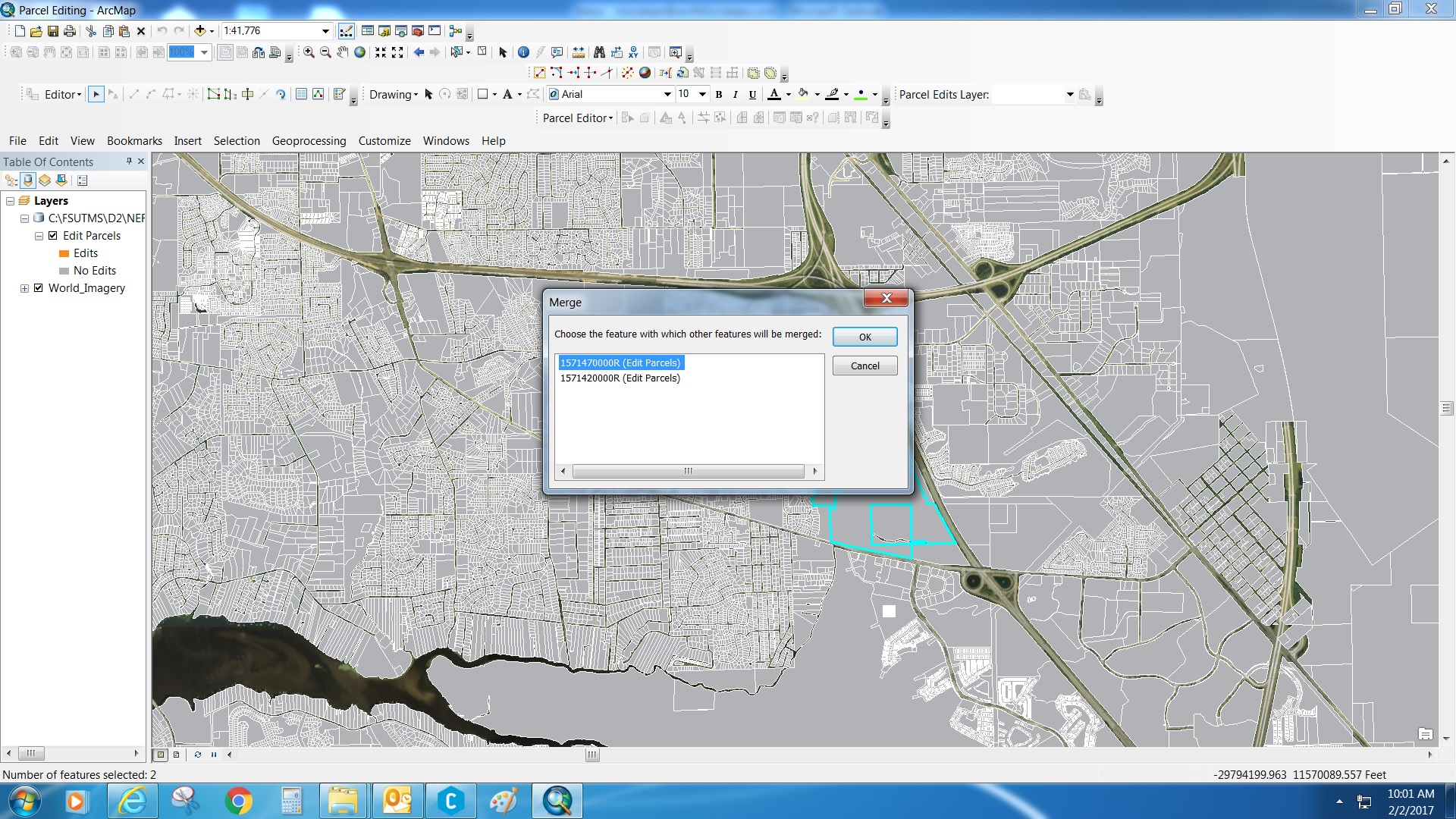The image size is (1456, 819).
Task: Click the Save disk icon
Action: (x=53, y=31)
